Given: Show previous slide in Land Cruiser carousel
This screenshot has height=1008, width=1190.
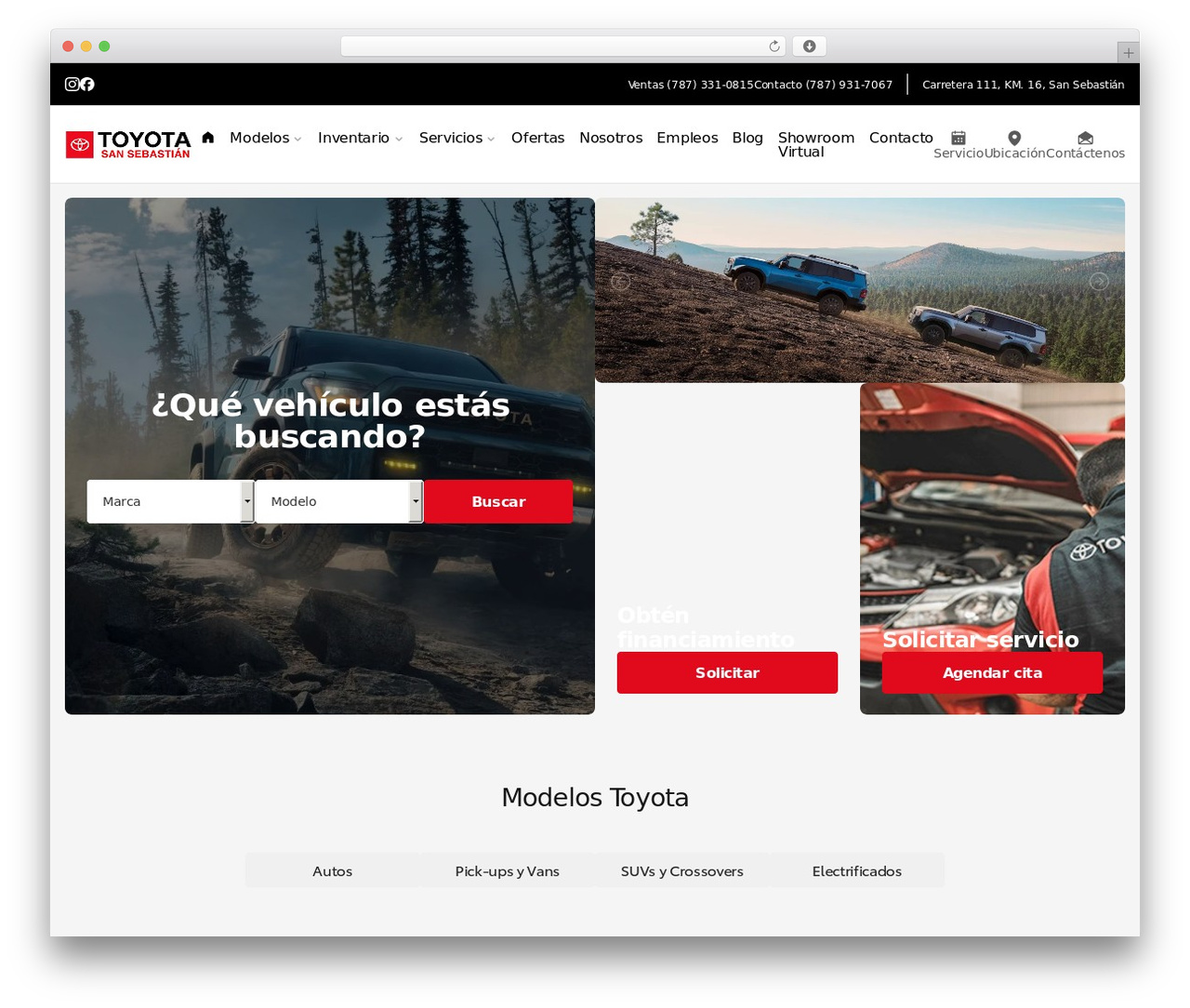Looking at the screenshot, I should click(621, 282).
